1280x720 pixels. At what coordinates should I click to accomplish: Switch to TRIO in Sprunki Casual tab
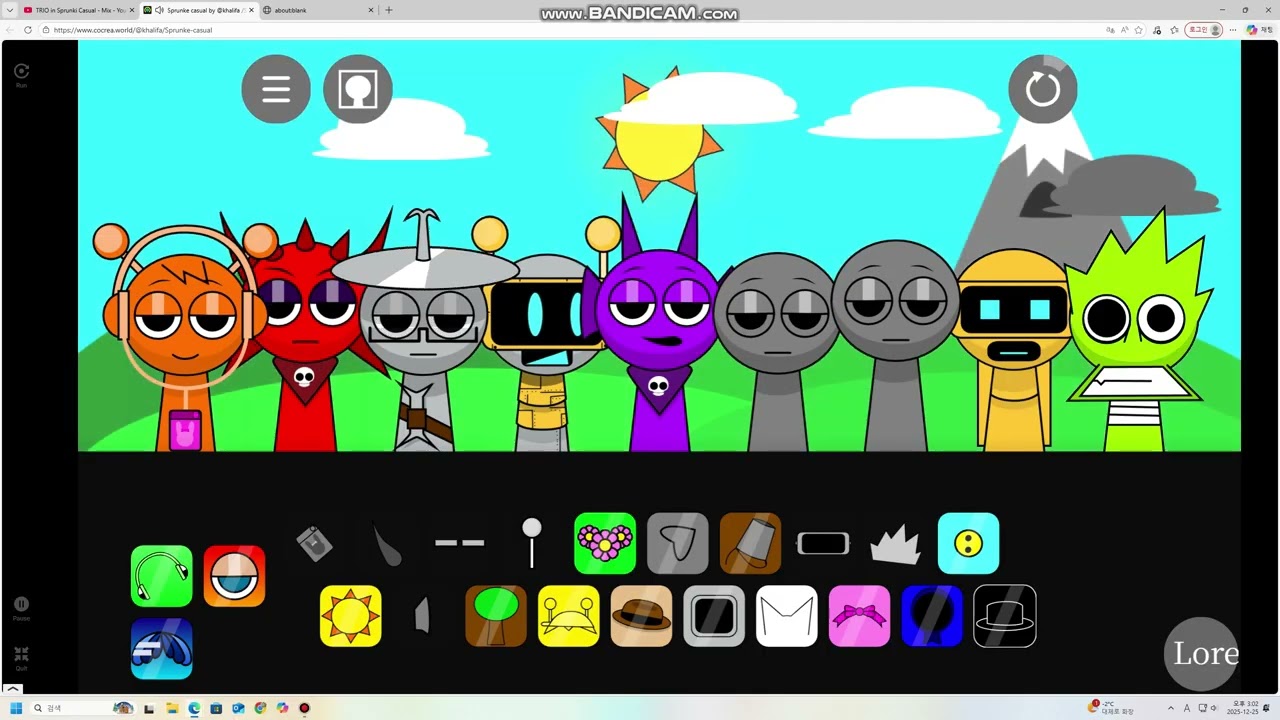[x=79, y=10]
